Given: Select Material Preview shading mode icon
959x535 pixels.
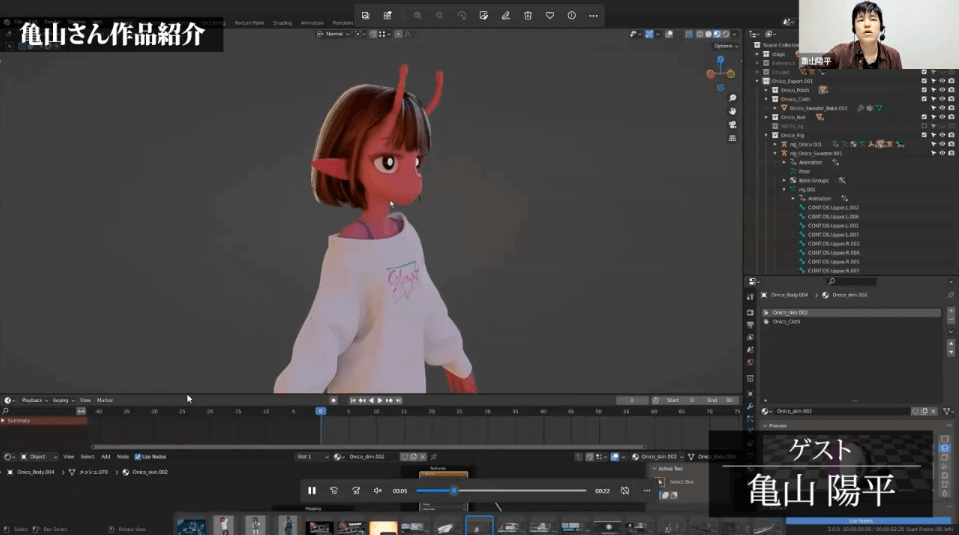Looking at the screenshot, I should coord(717,34).
